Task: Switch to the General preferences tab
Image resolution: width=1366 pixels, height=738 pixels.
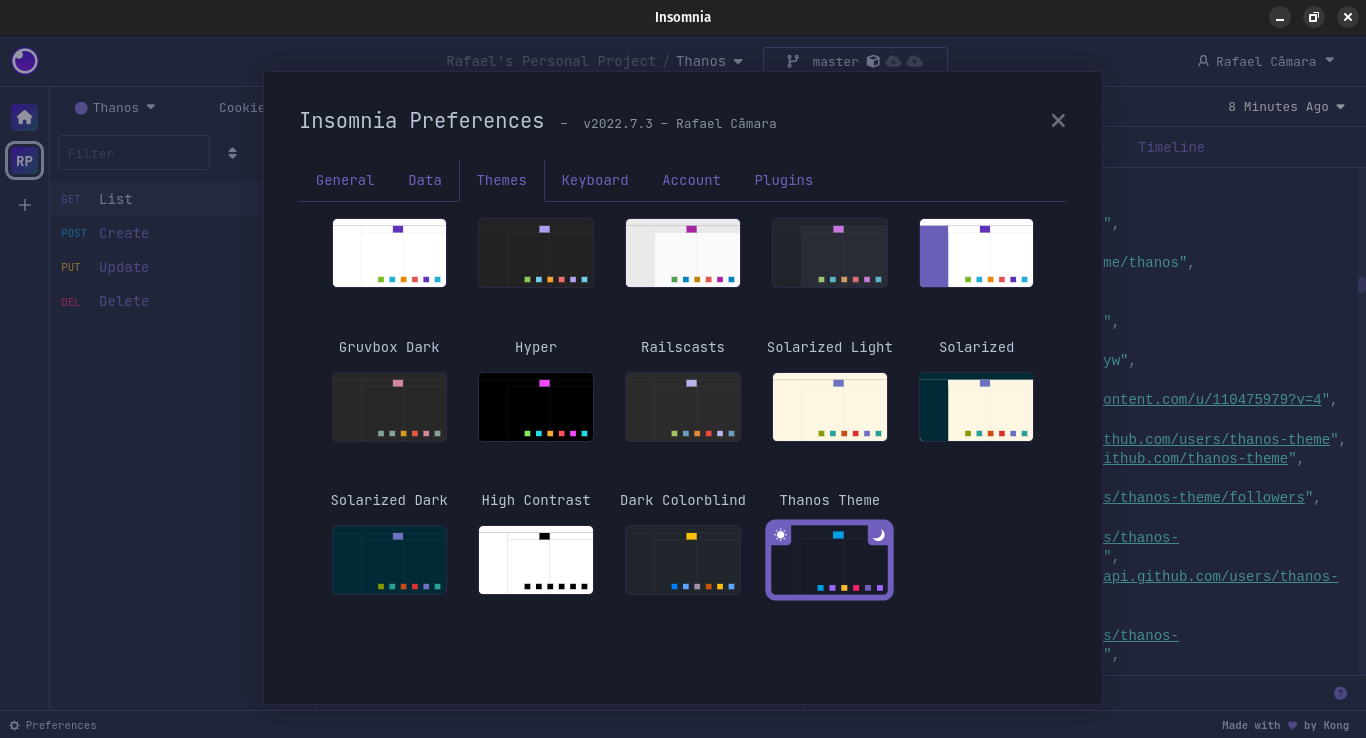Action: click(345, 180)
